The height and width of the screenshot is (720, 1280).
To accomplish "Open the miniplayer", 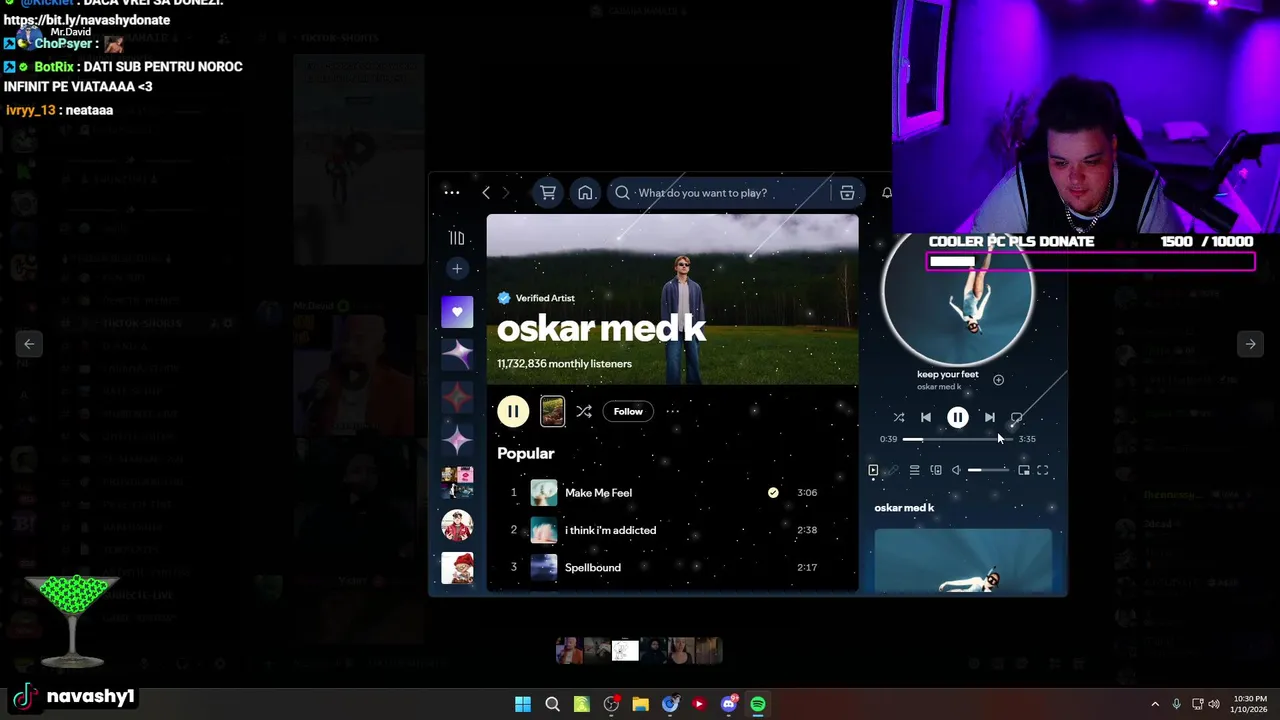I will click(x=1024, y=470).
